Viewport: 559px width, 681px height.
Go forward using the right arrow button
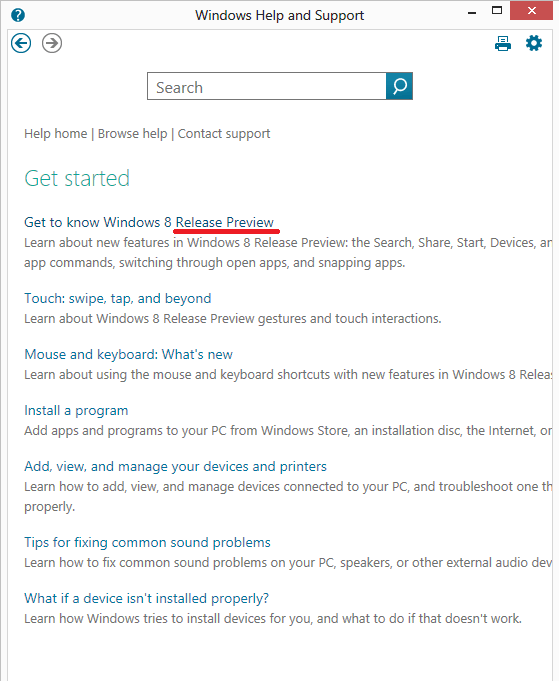(52, 43)
